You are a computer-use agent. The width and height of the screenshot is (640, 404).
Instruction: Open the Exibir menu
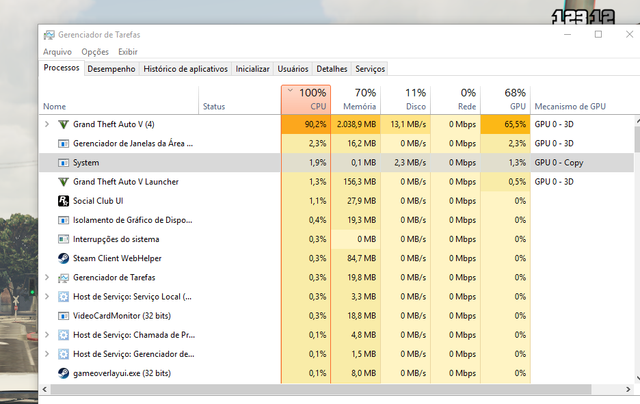[x=128, y=52]
